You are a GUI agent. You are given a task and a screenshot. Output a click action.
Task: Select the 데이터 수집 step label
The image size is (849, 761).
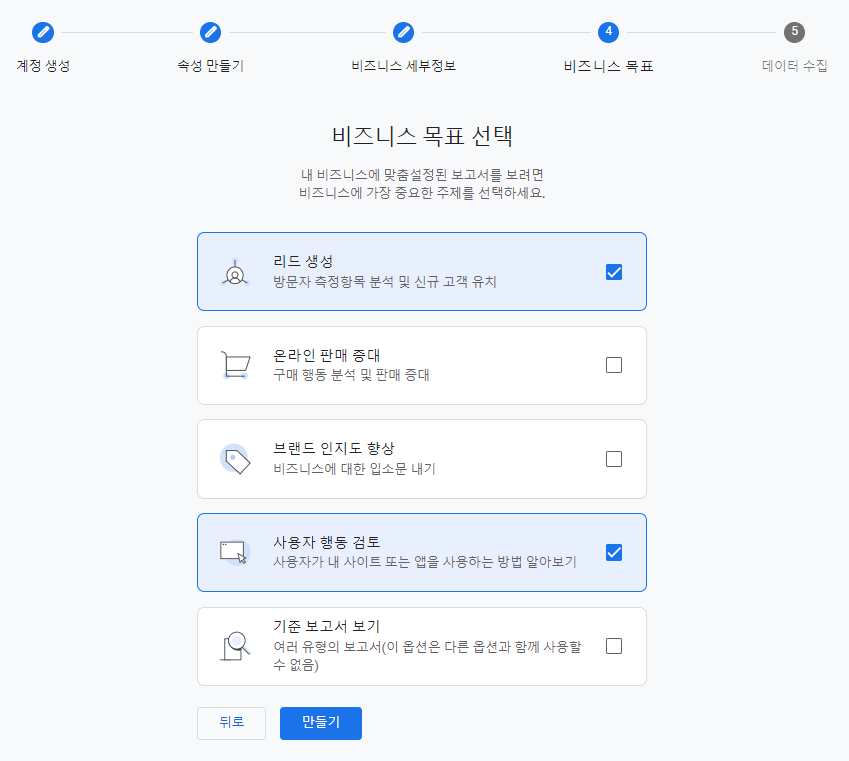[x=794, y=66]
